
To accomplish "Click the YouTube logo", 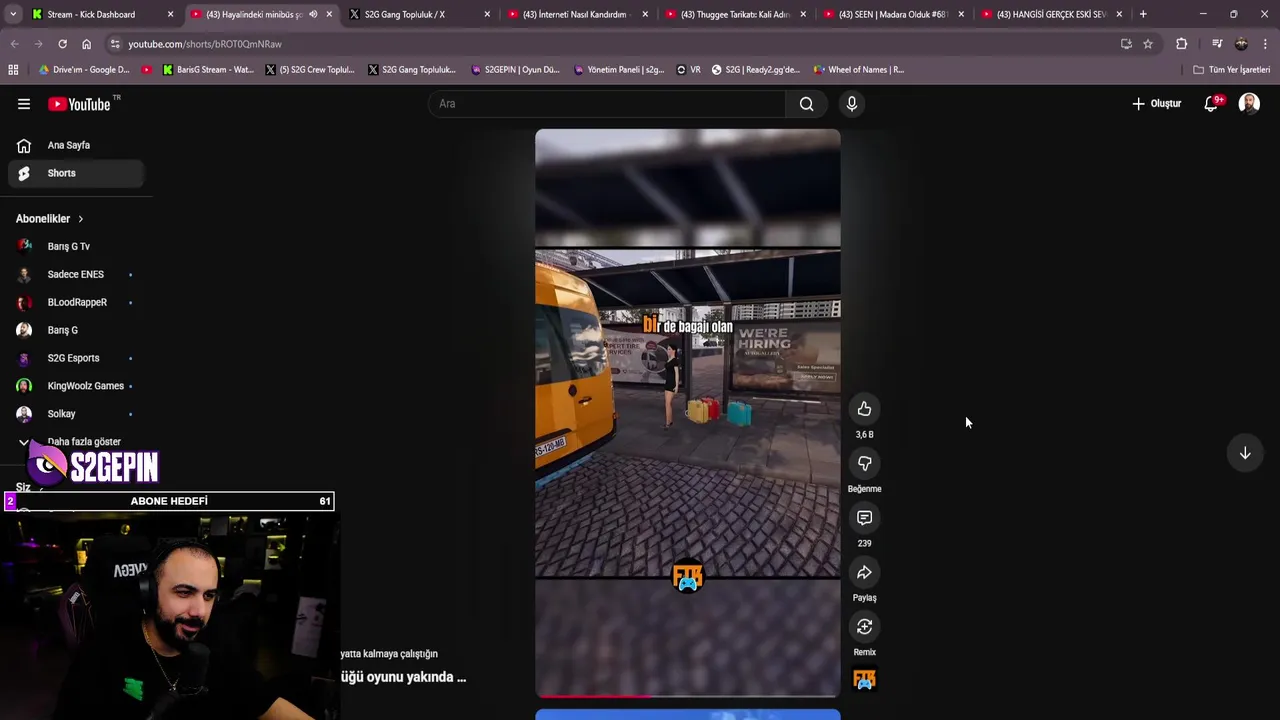I will click(79, 104).
